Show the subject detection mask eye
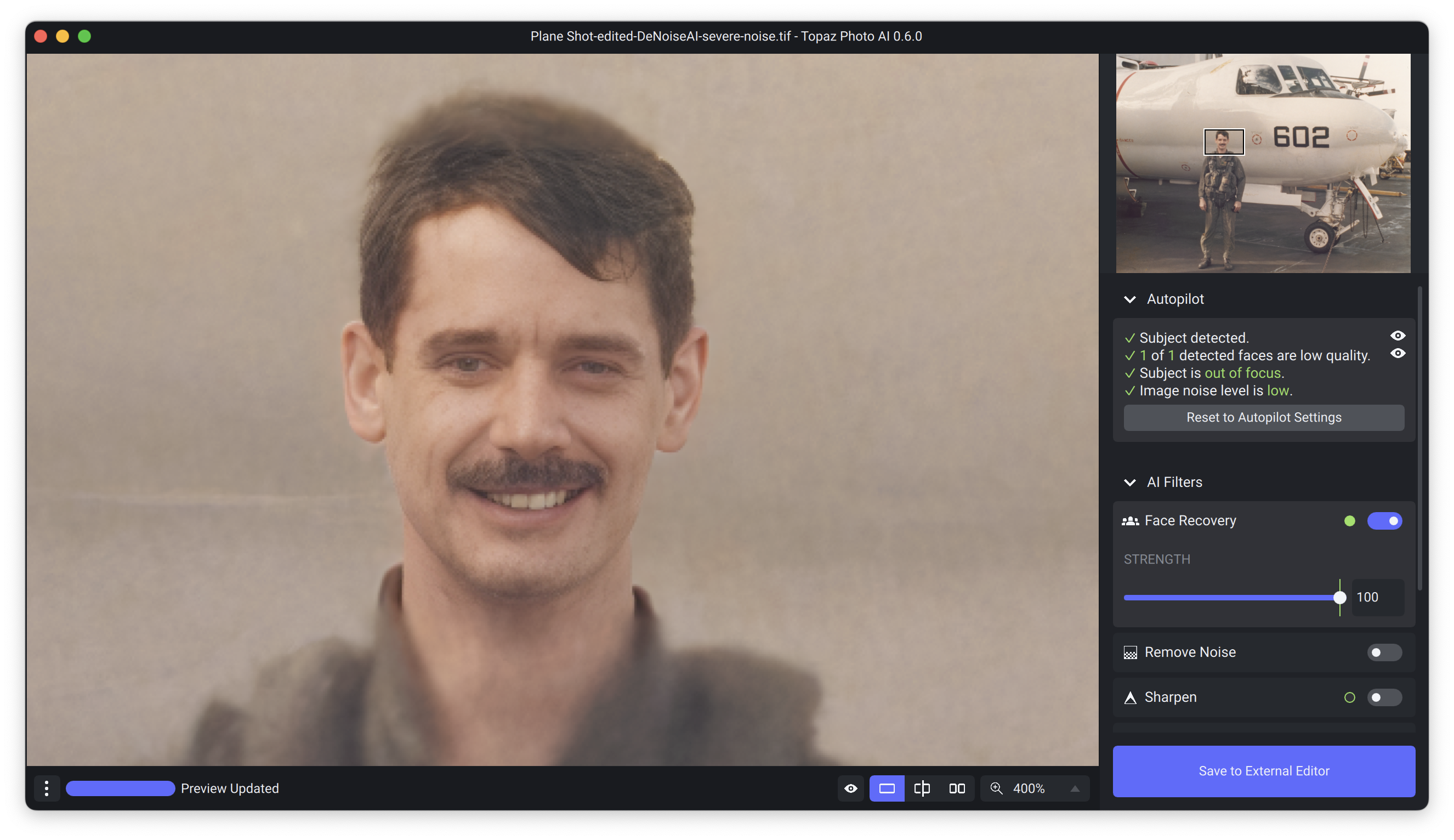 (1398, 336)
